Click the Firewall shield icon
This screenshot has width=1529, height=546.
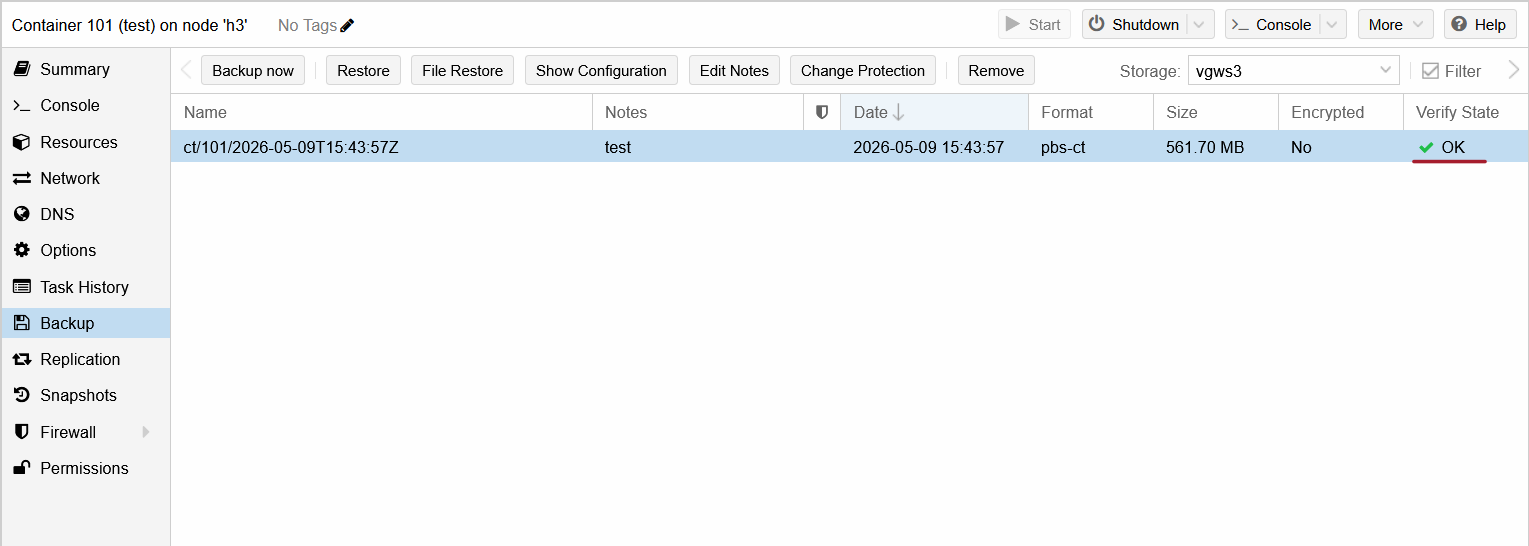point(21,432)
